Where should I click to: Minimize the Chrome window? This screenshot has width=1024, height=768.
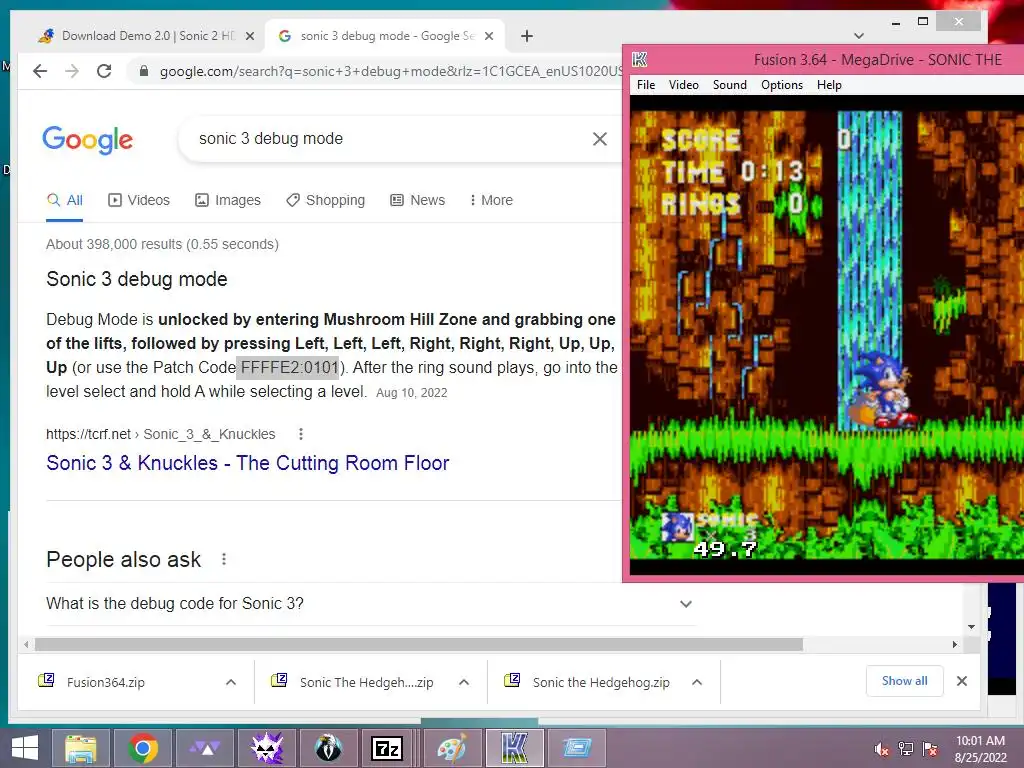pyautogui.click(x=896, y=23)
